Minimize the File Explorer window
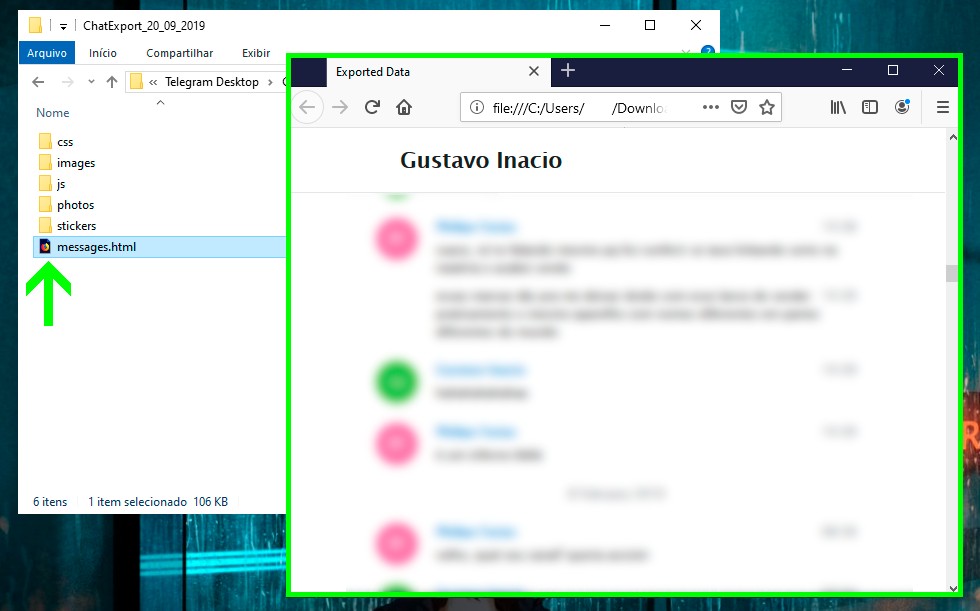This screenshot has width=980, height=611. [x=605, y=25]
